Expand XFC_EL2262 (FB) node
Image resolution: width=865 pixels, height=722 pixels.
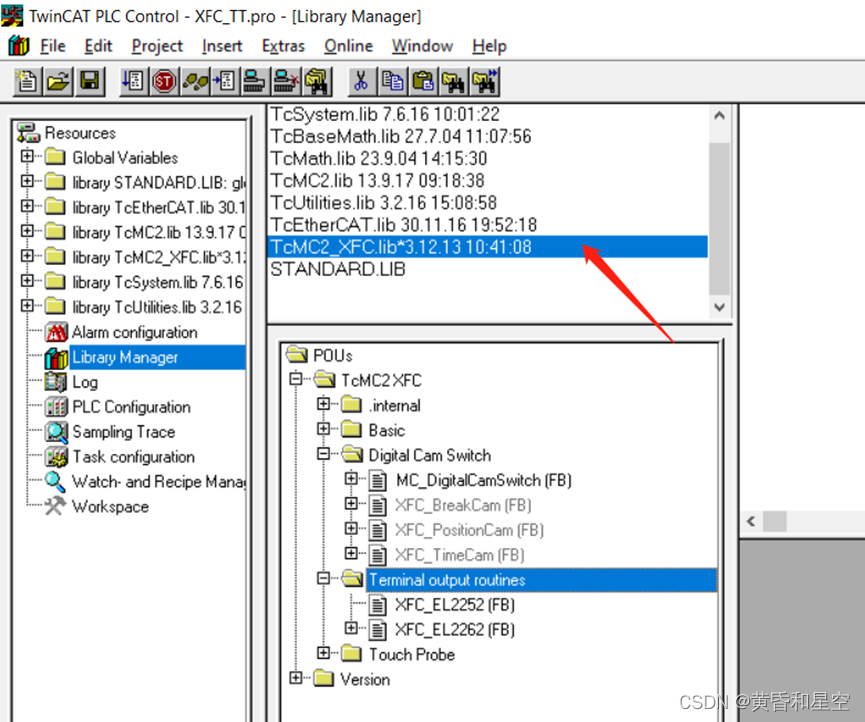(351, 628)
